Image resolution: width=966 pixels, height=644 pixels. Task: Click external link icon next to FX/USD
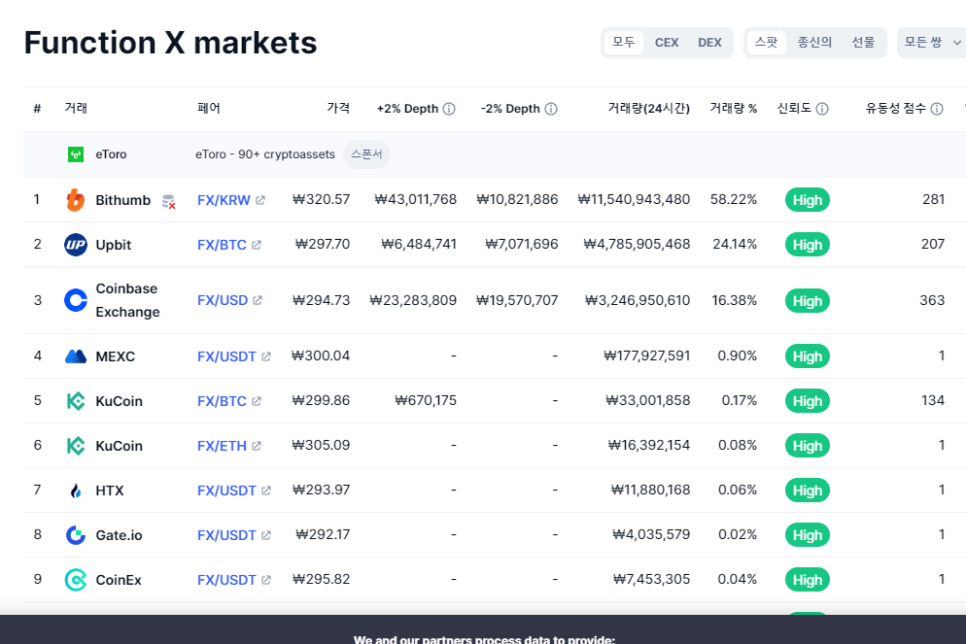[258, 300]
